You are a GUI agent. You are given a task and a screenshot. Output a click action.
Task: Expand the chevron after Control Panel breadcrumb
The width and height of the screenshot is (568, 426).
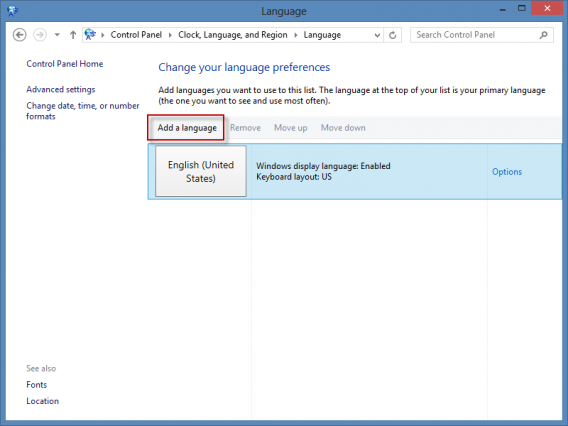(170, 35)
